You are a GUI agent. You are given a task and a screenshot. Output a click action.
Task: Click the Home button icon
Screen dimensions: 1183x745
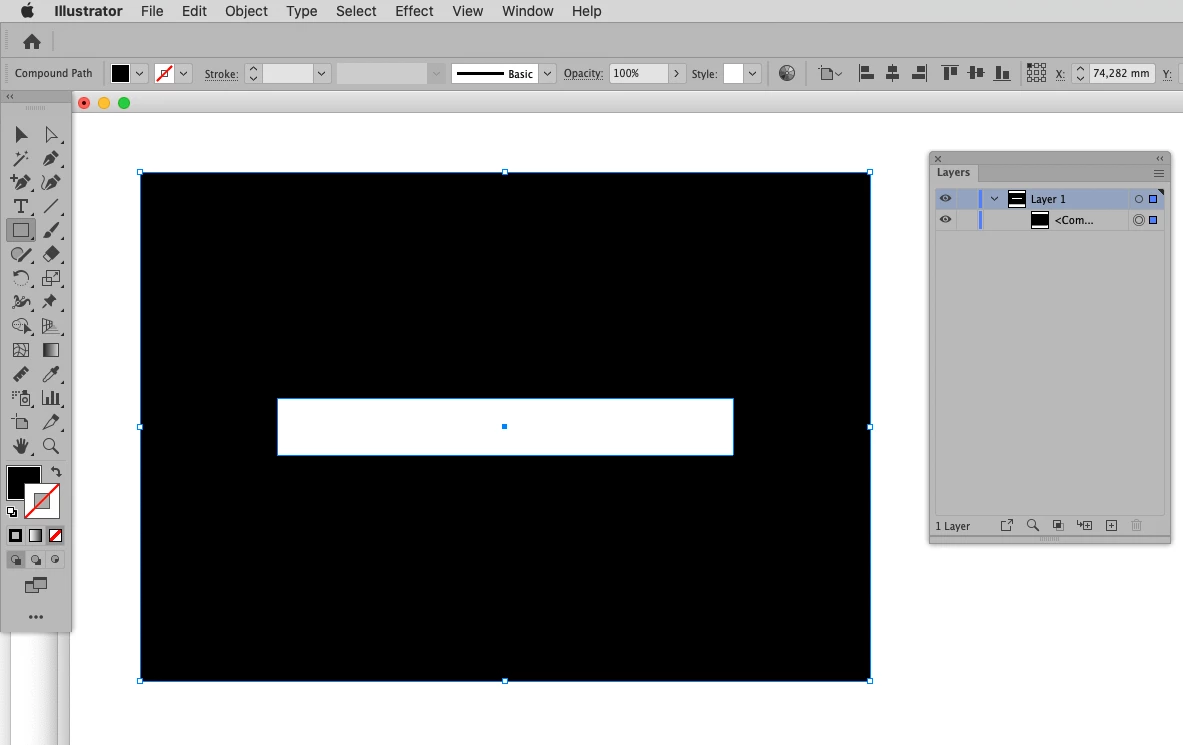32,42
